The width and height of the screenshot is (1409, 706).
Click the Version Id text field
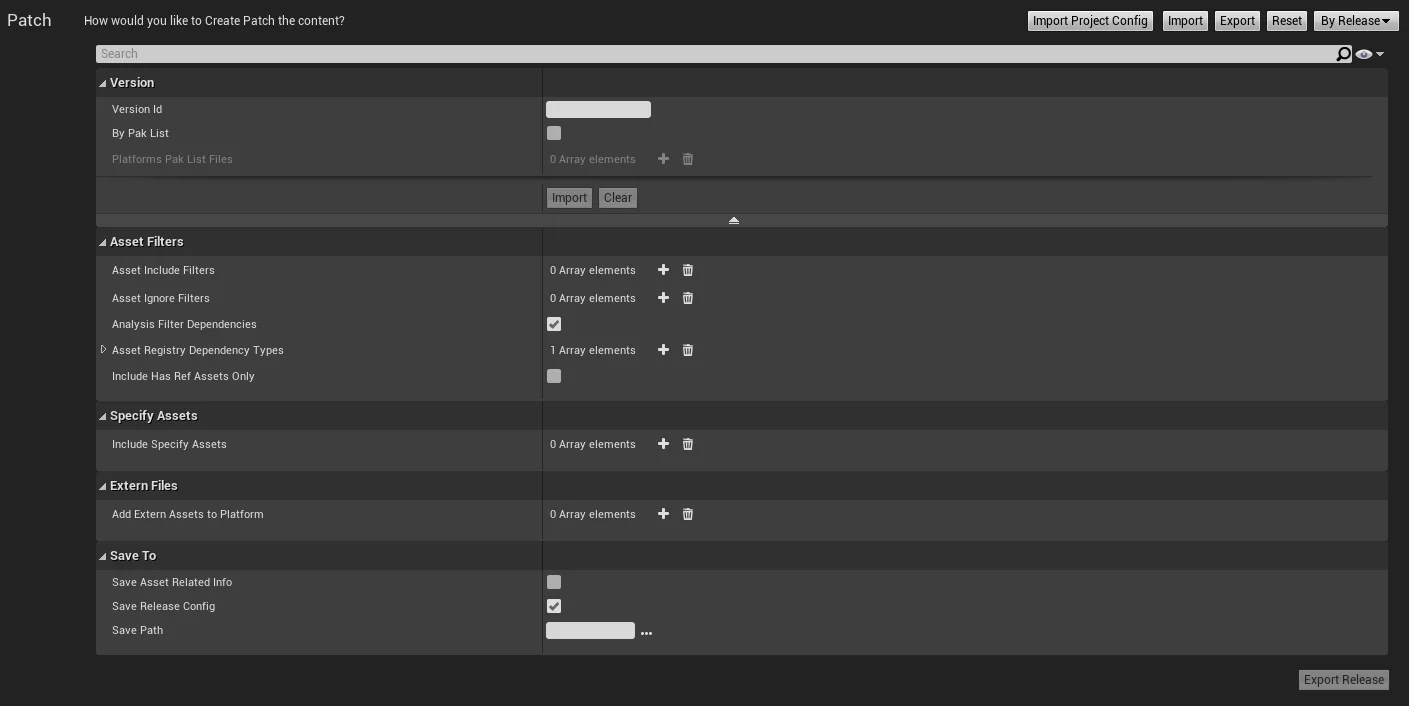tap(598, 110)
